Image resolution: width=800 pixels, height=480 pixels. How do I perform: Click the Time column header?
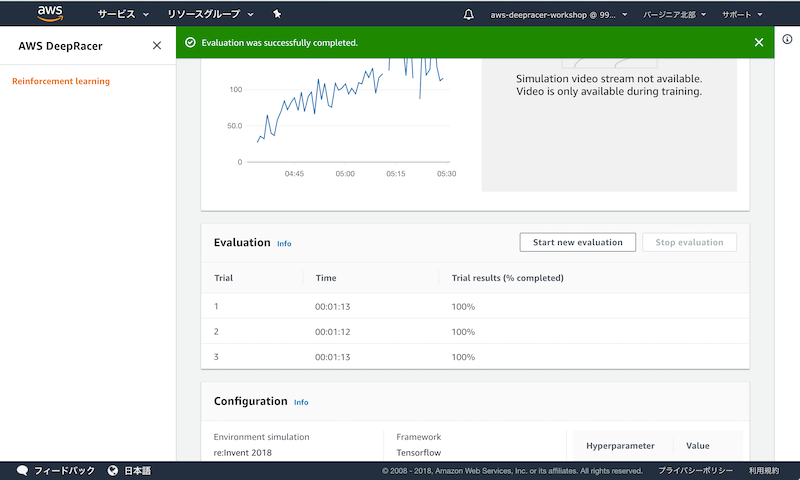[x=326, y=278]
